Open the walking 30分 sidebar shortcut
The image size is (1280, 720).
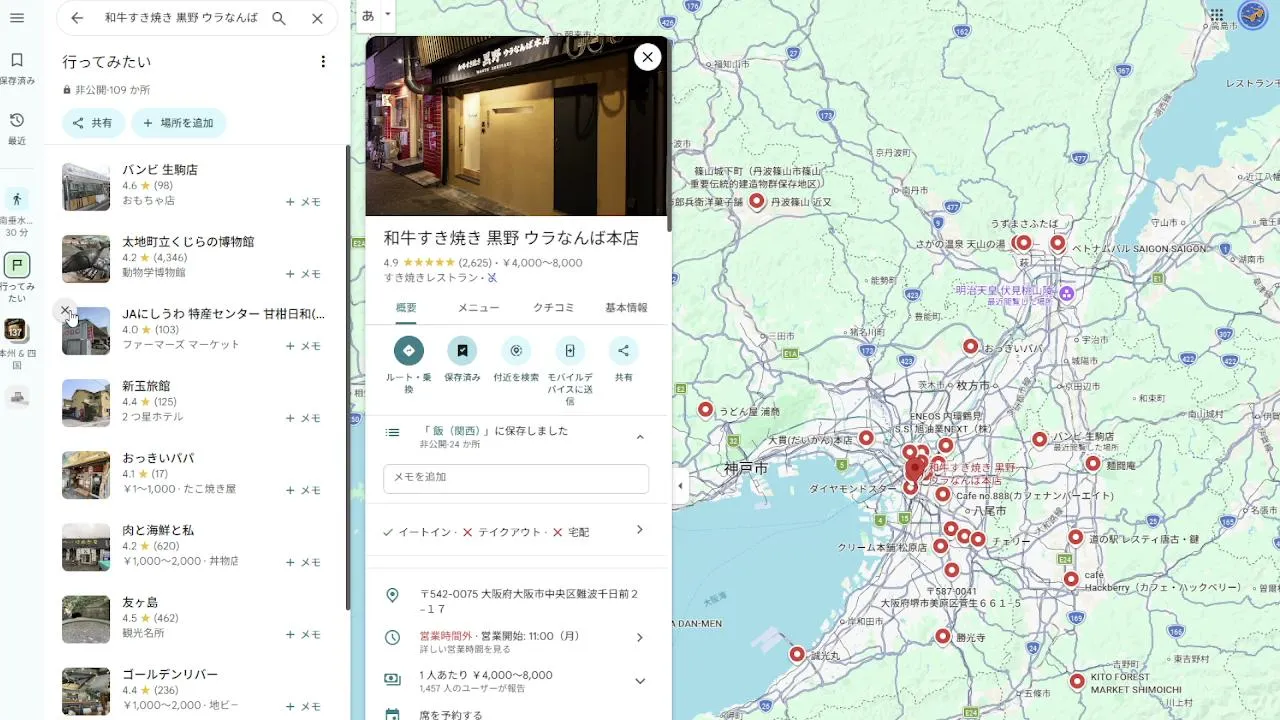17,211
